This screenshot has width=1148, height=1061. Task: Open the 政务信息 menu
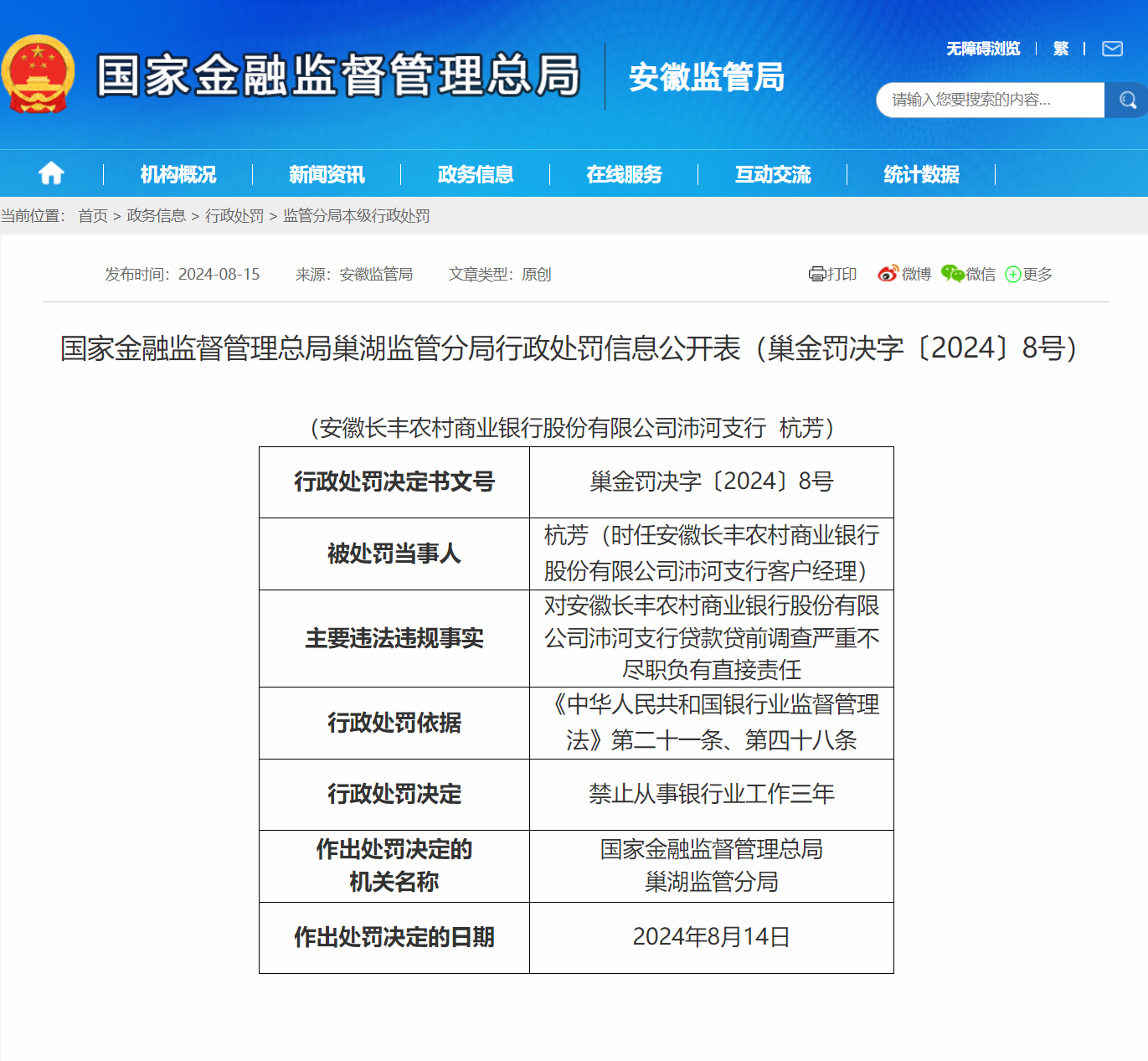pos(476,174)
